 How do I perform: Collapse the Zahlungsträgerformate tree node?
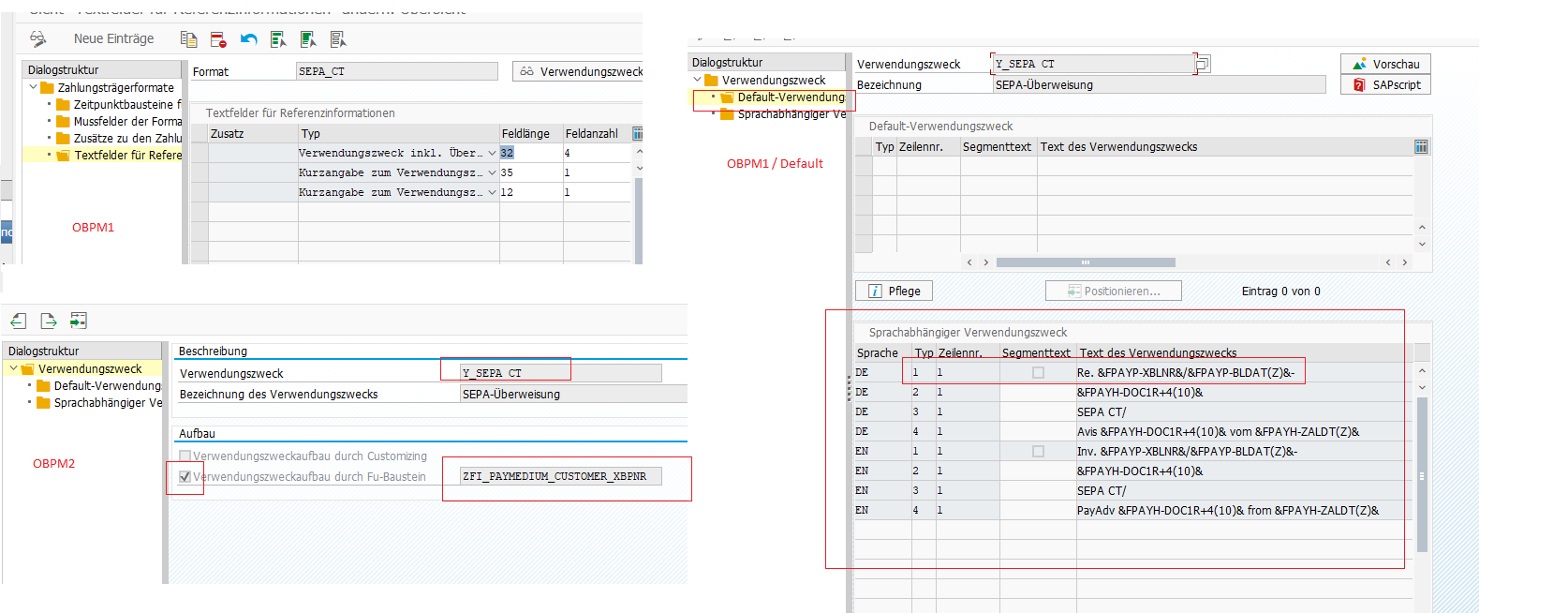pos(34,87)
